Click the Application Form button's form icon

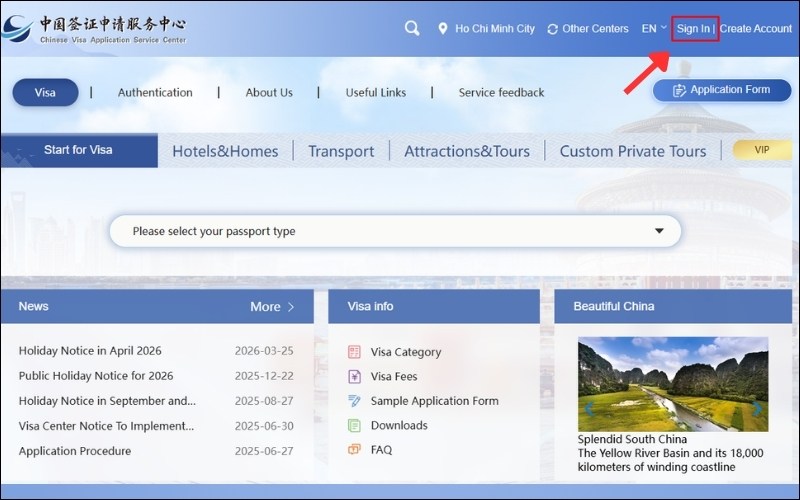pos(679,90)
